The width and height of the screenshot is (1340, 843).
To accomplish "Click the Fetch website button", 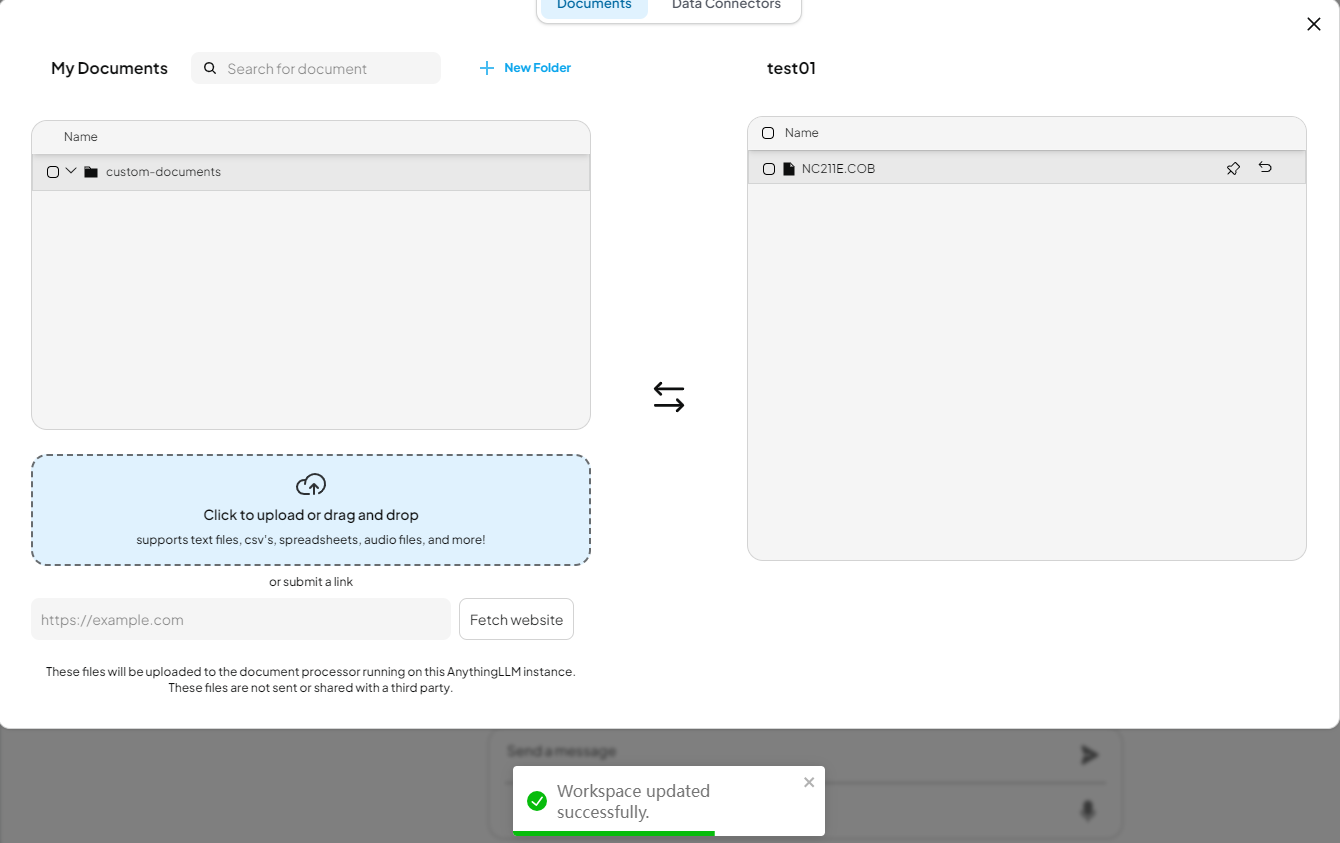I will click(x=516, y=619).
